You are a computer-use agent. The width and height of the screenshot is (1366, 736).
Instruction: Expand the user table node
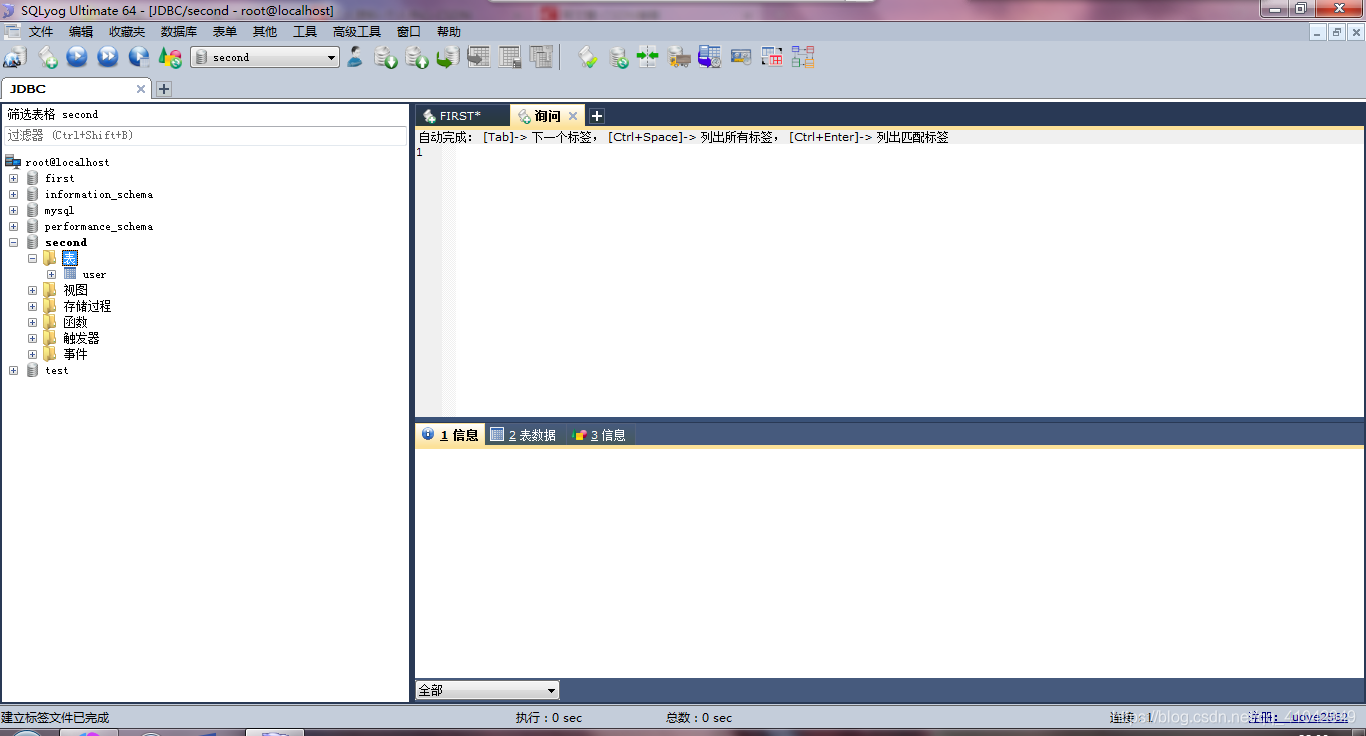[x=51, y=274]
